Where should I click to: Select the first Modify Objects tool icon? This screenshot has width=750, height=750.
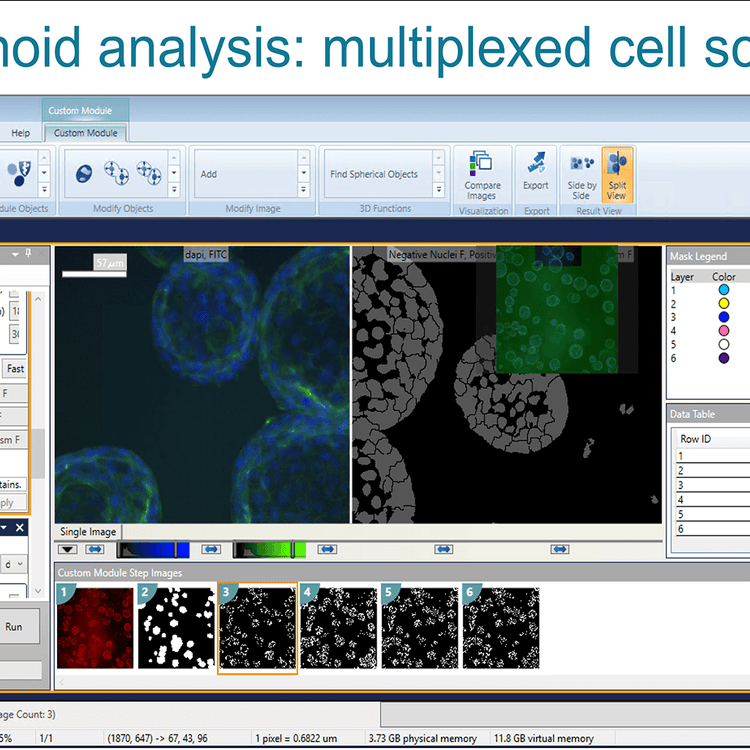pos(84,173)
